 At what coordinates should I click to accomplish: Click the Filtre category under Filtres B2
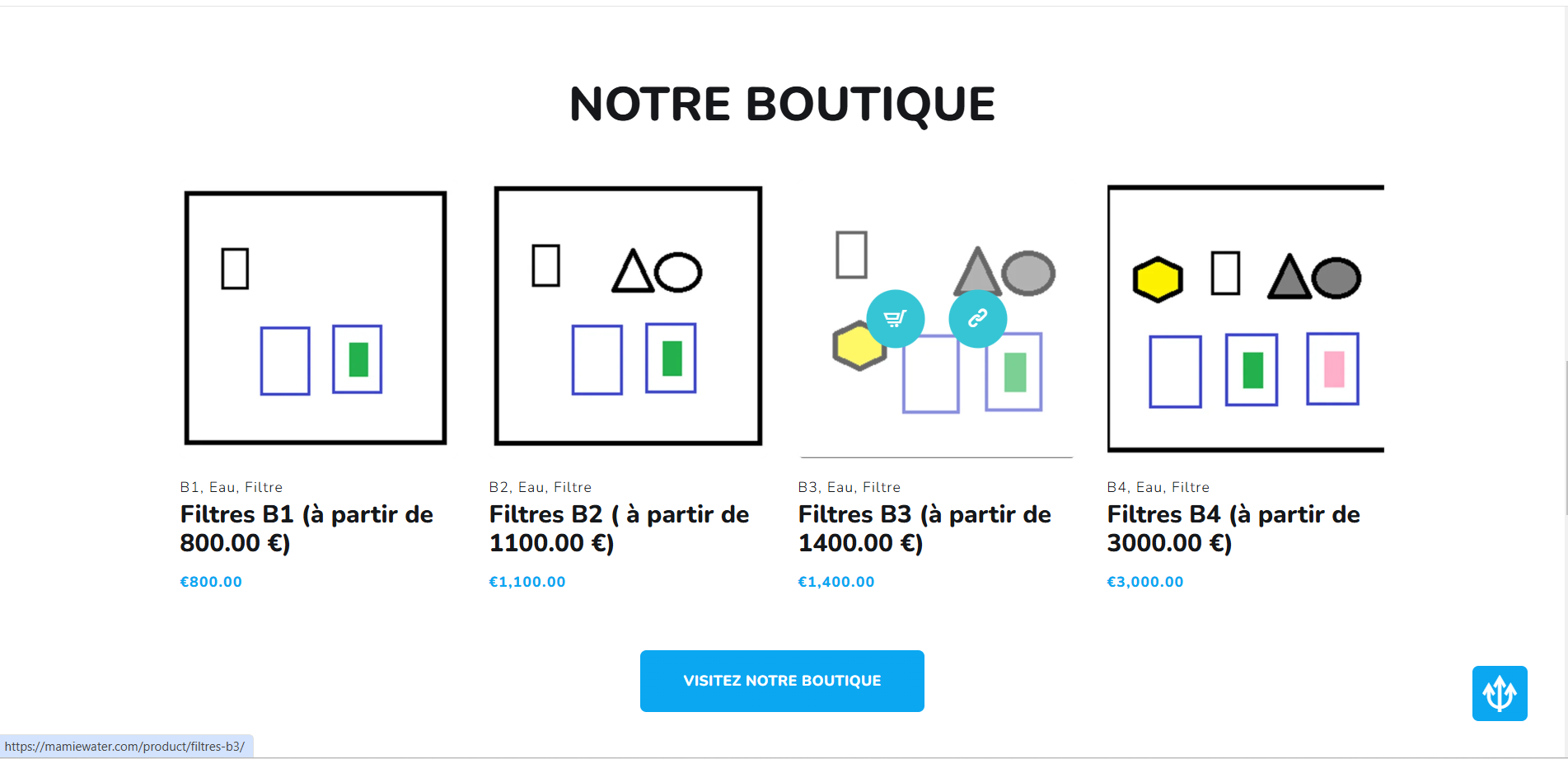pyautogui.click(x=573, y=487)
